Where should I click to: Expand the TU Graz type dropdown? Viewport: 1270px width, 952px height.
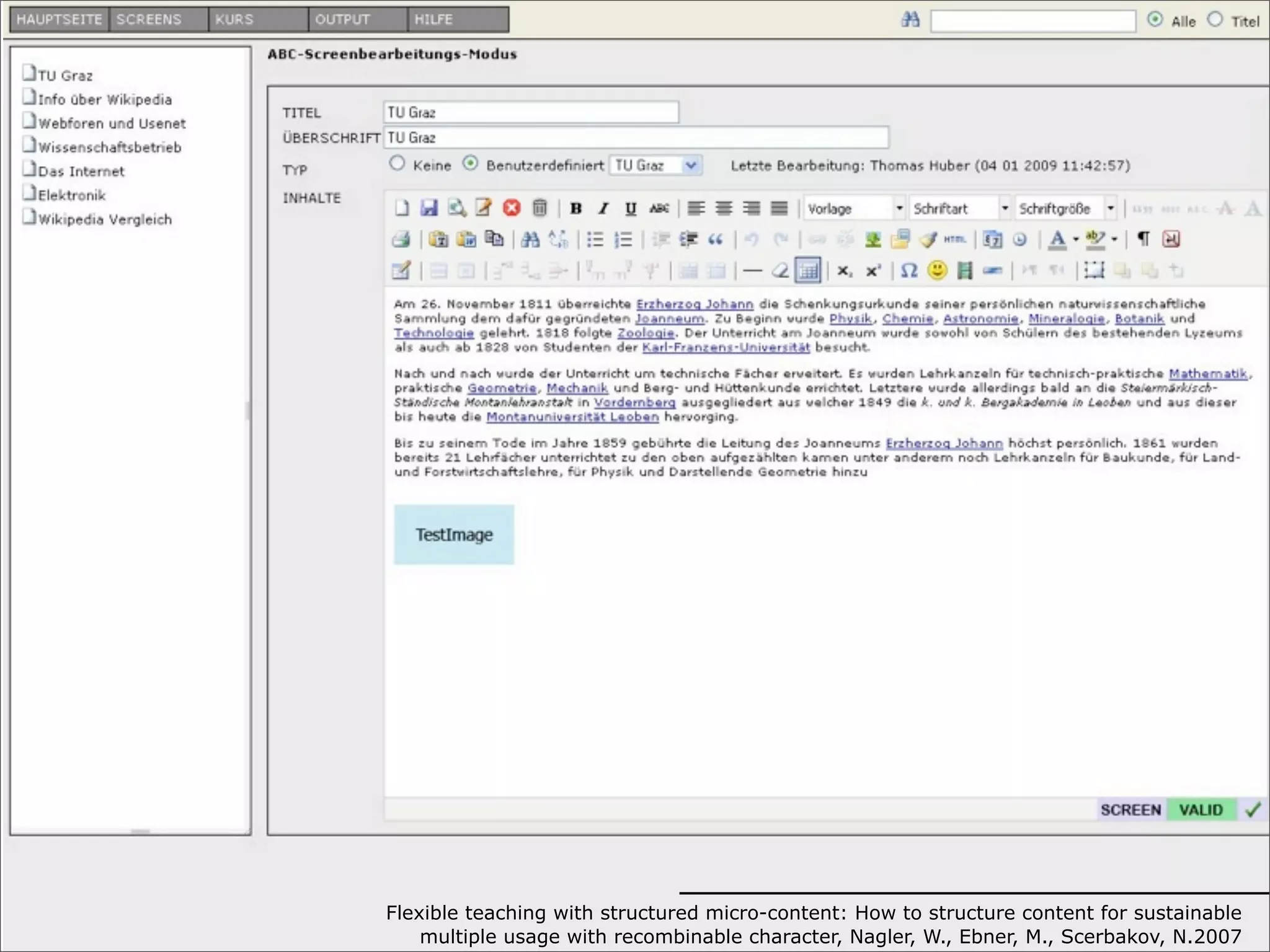(691, 165)
